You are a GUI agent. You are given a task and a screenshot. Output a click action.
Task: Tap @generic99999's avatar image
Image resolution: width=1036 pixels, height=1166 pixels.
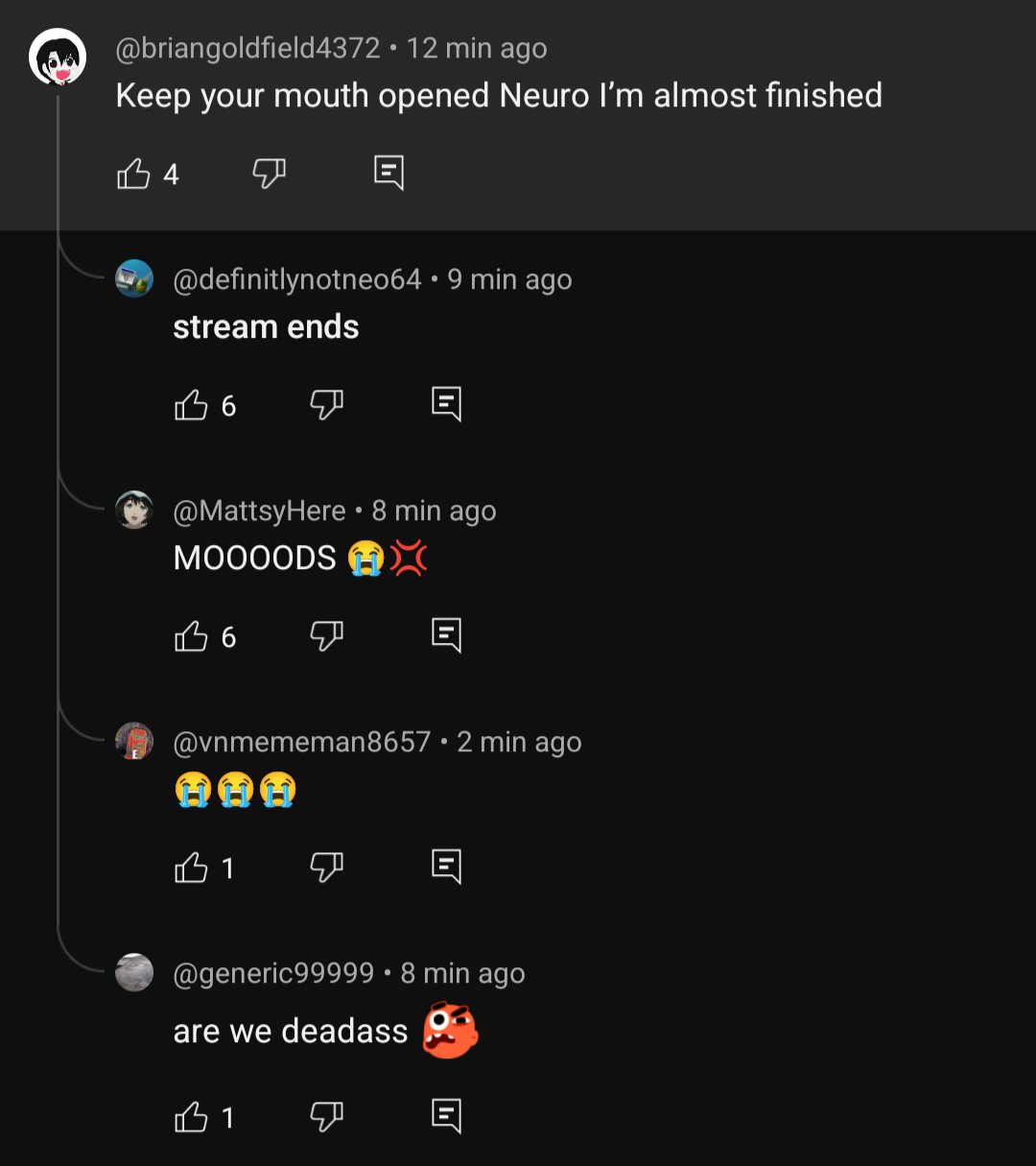click(134, 972)
